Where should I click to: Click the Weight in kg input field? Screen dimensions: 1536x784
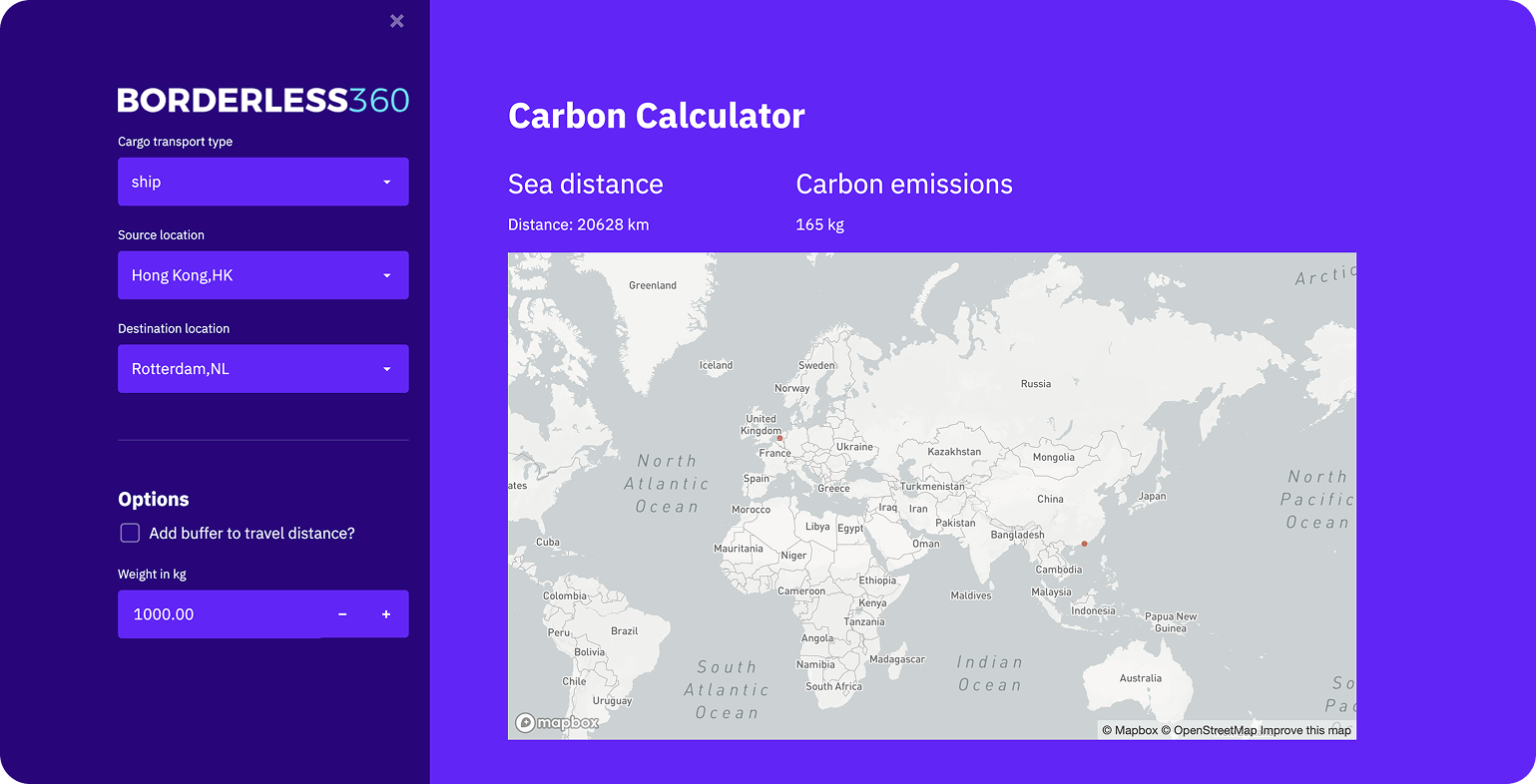[220, 614]
